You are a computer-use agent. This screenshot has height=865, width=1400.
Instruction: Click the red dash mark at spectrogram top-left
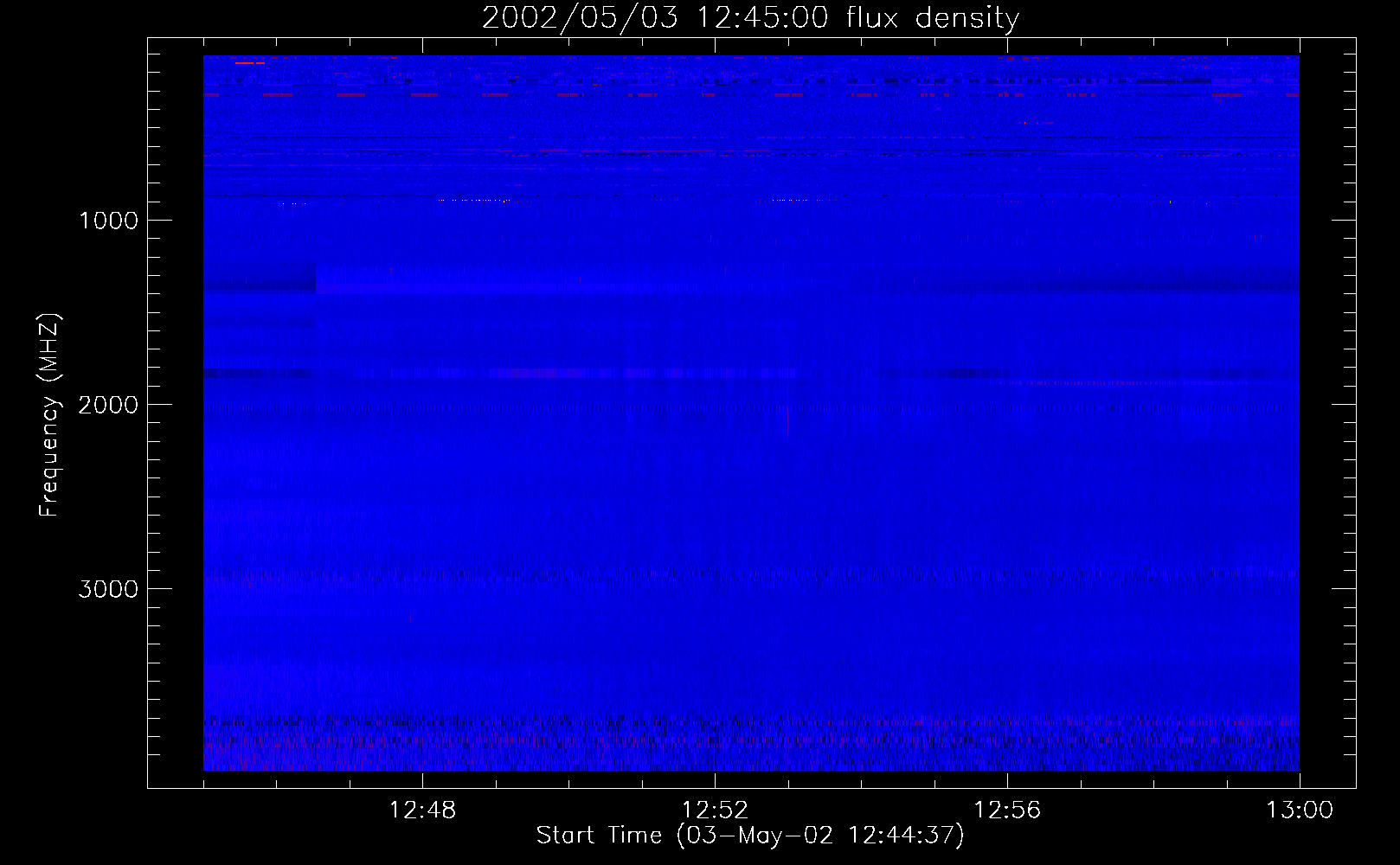coord(249,63)
